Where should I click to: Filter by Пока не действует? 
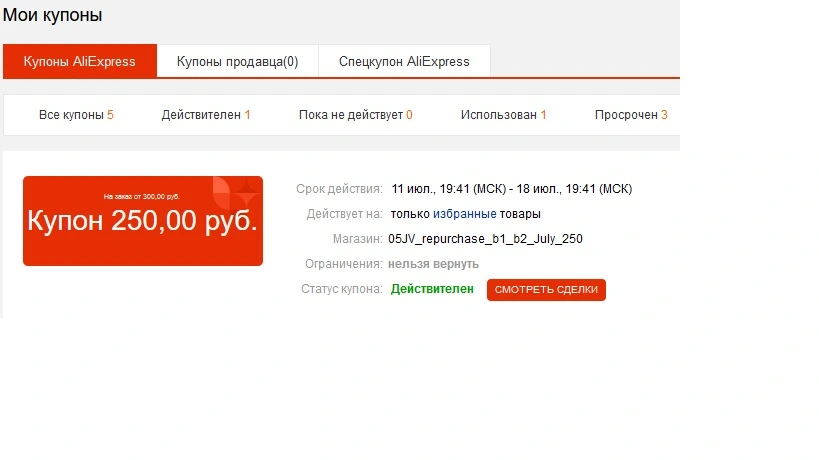(x=356, y=115)
